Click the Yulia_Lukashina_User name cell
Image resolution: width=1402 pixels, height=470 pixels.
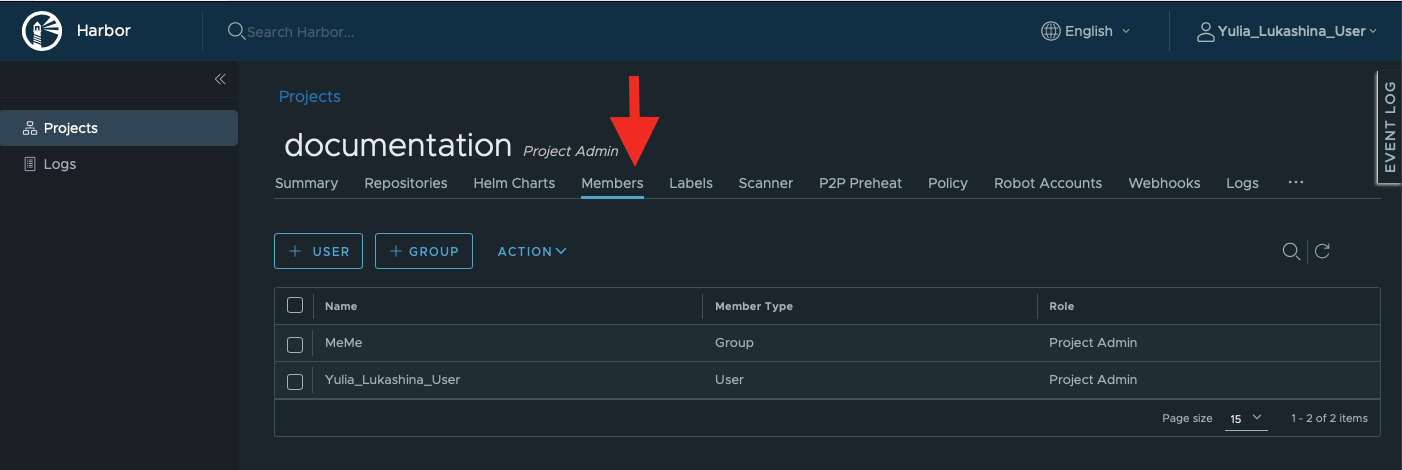click(x=392, y=380)
